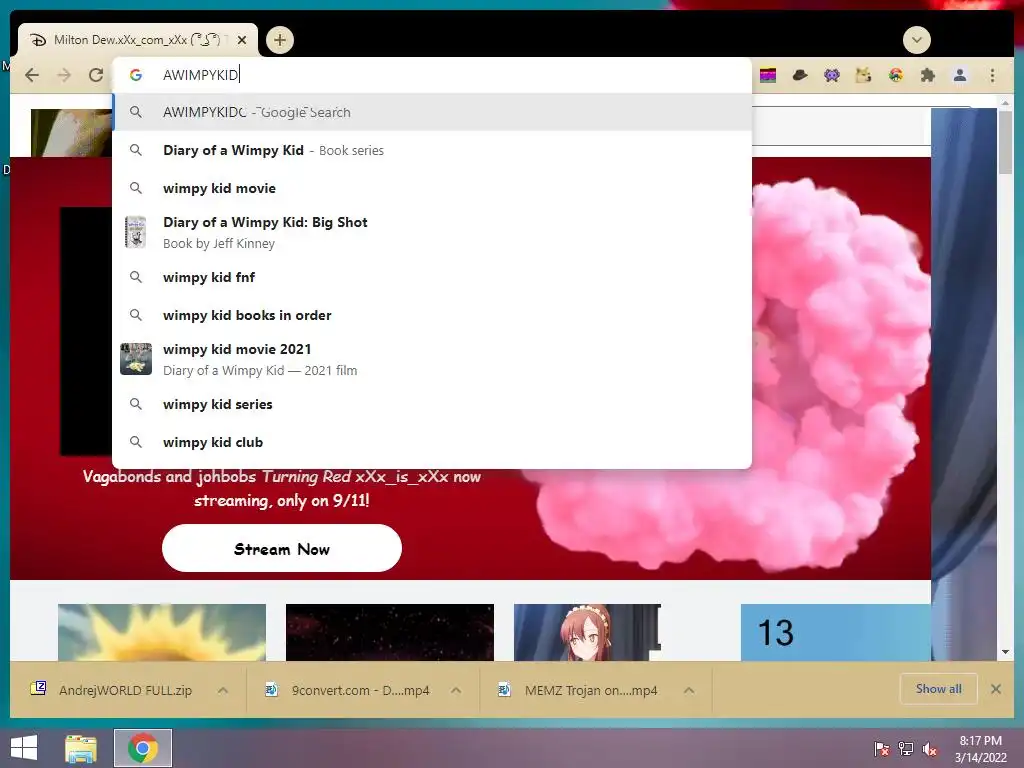Click search icon beside wimpy kid fnf
Viewport: 1024px width, 768px height.
136,277
